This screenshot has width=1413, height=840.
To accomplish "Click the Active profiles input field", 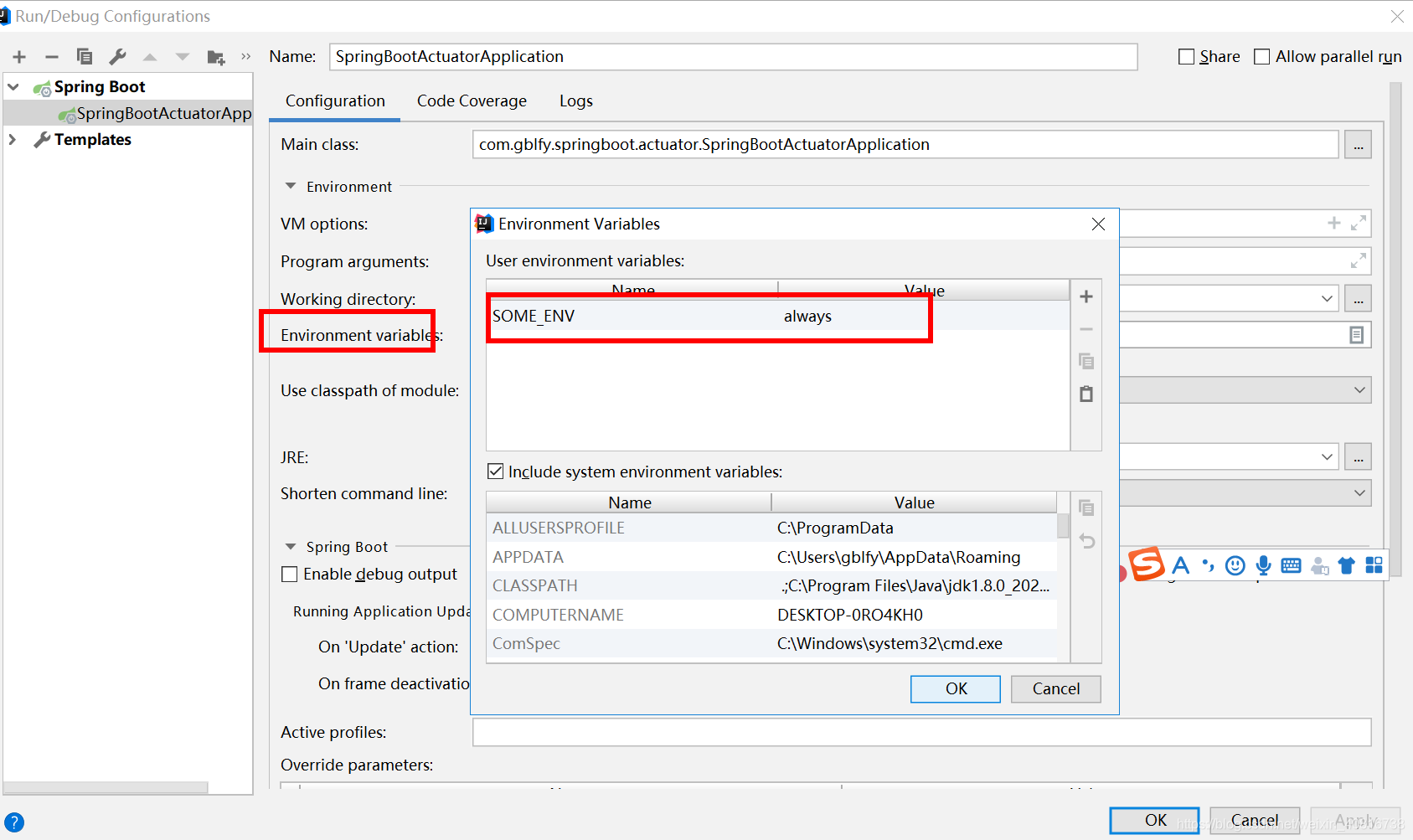I will point(922,732).
